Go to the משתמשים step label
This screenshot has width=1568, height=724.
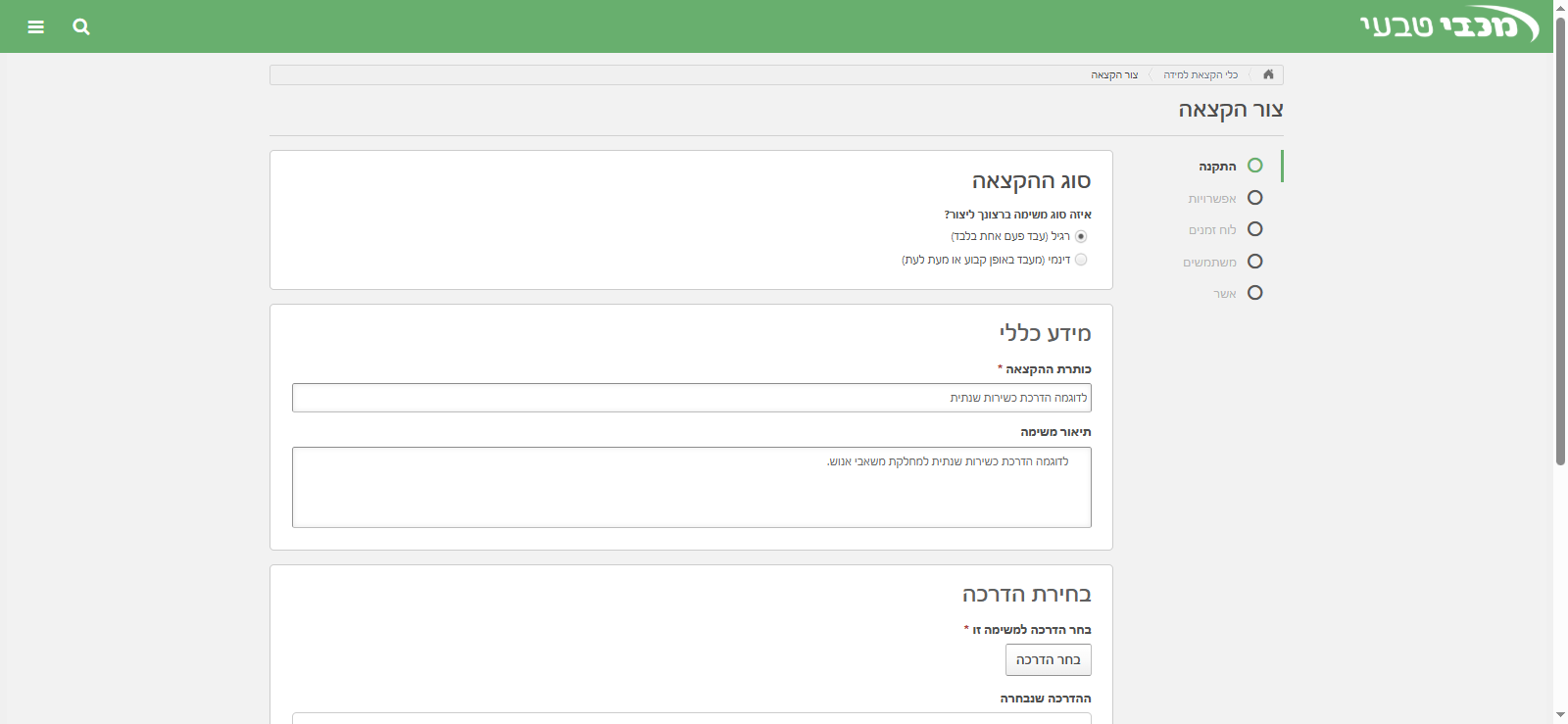pyautogui.click(x=1209, y=263)
